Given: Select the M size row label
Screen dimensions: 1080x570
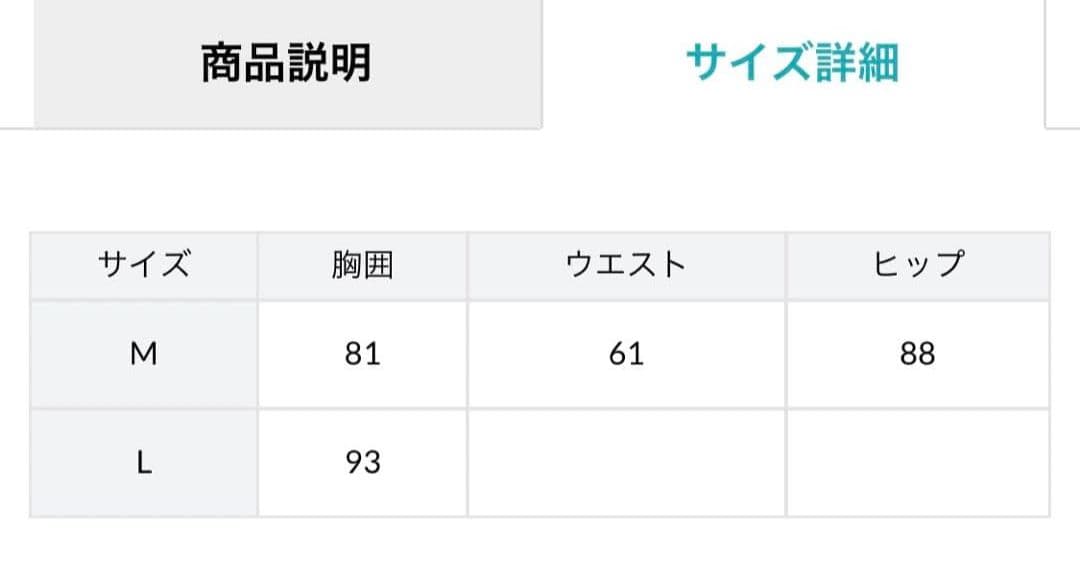Looking at the screenshot, I should [x=144, y=354].
